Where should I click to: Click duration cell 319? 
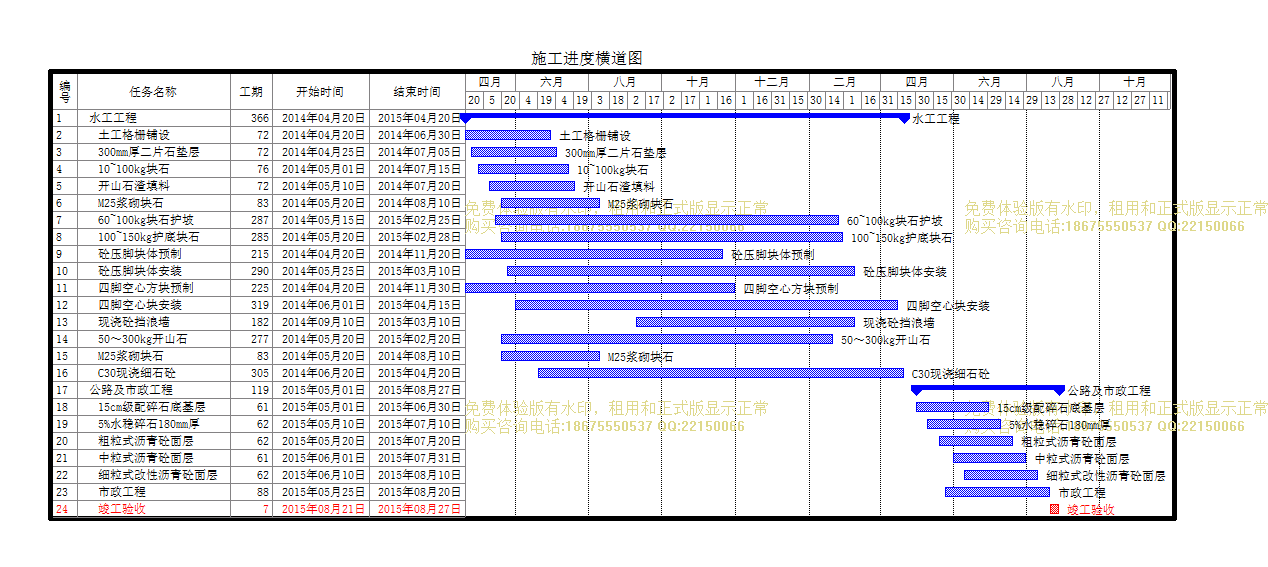point(251,305)
